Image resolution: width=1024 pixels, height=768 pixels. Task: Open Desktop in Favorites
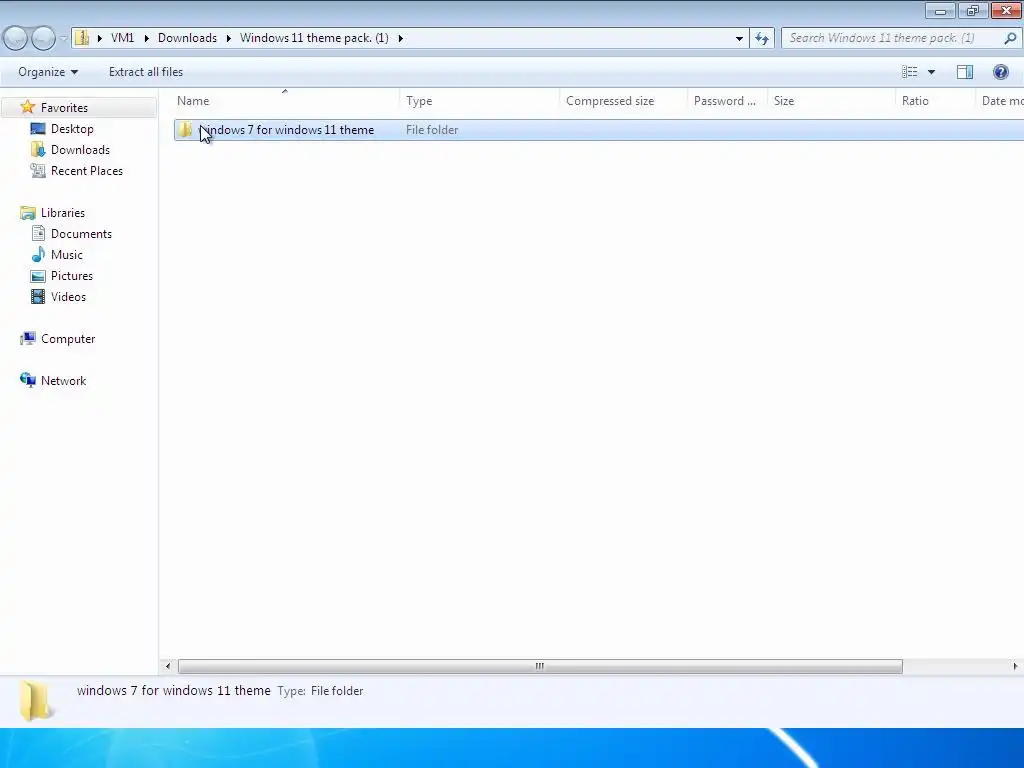tap(72, 129)
